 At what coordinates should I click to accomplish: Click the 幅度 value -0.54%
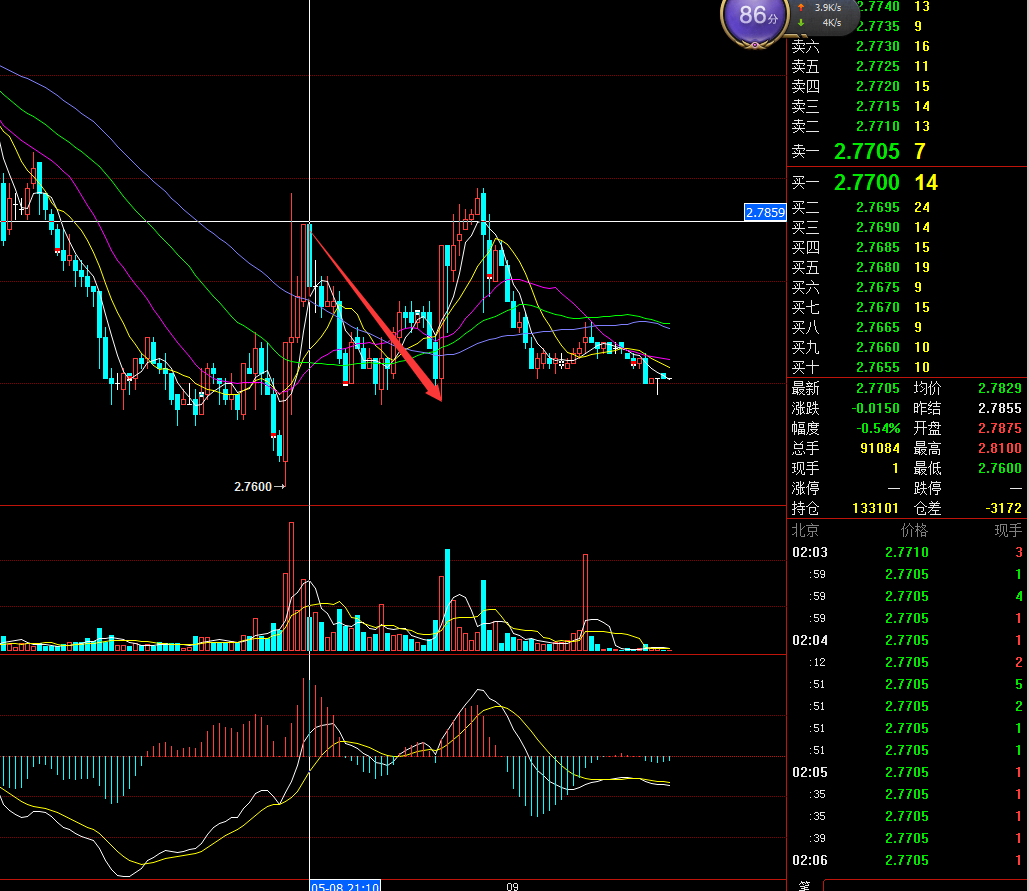coord(878,428)
